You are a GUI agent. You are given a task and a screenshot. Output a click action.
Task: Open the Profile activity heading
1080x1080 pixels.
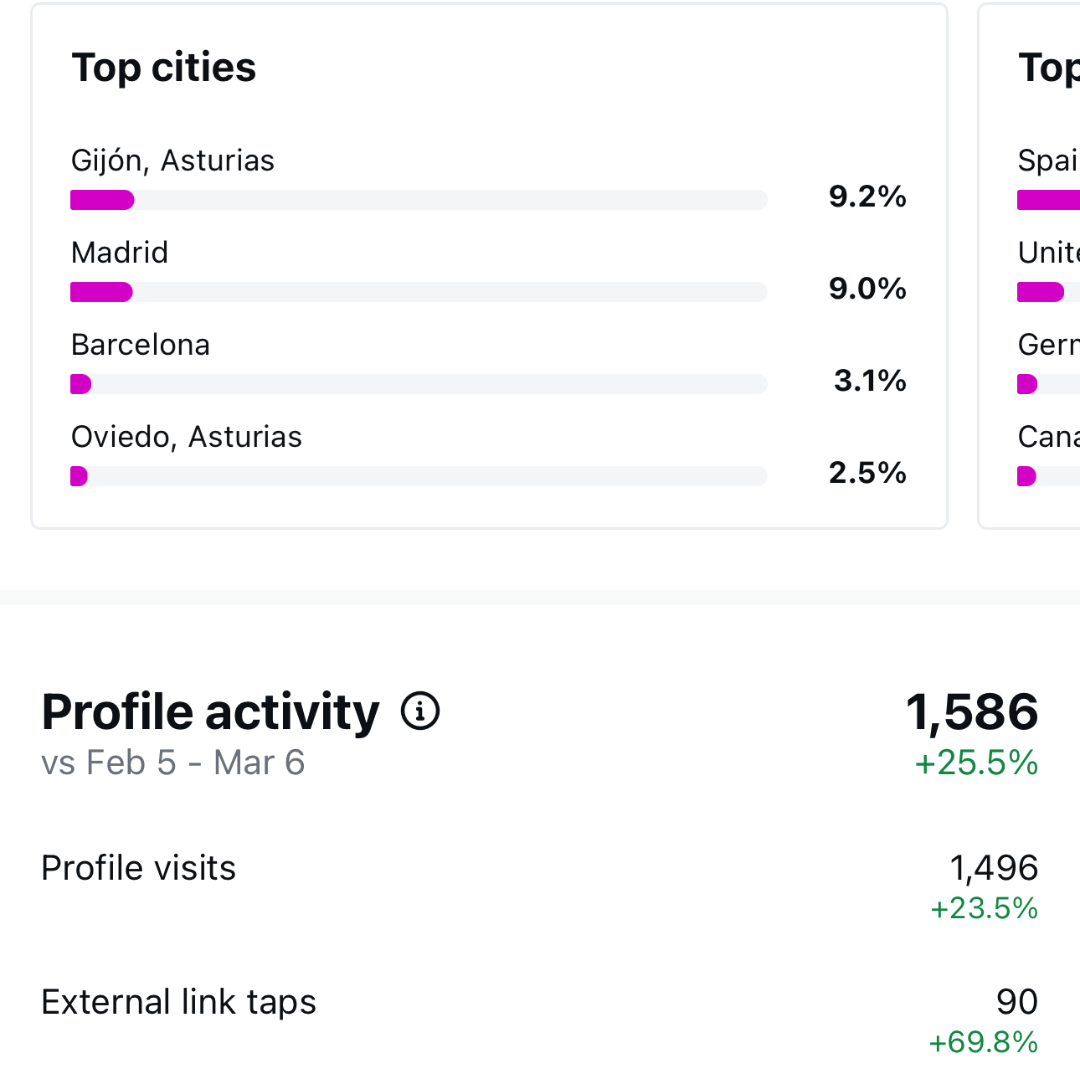click(210, 712)
